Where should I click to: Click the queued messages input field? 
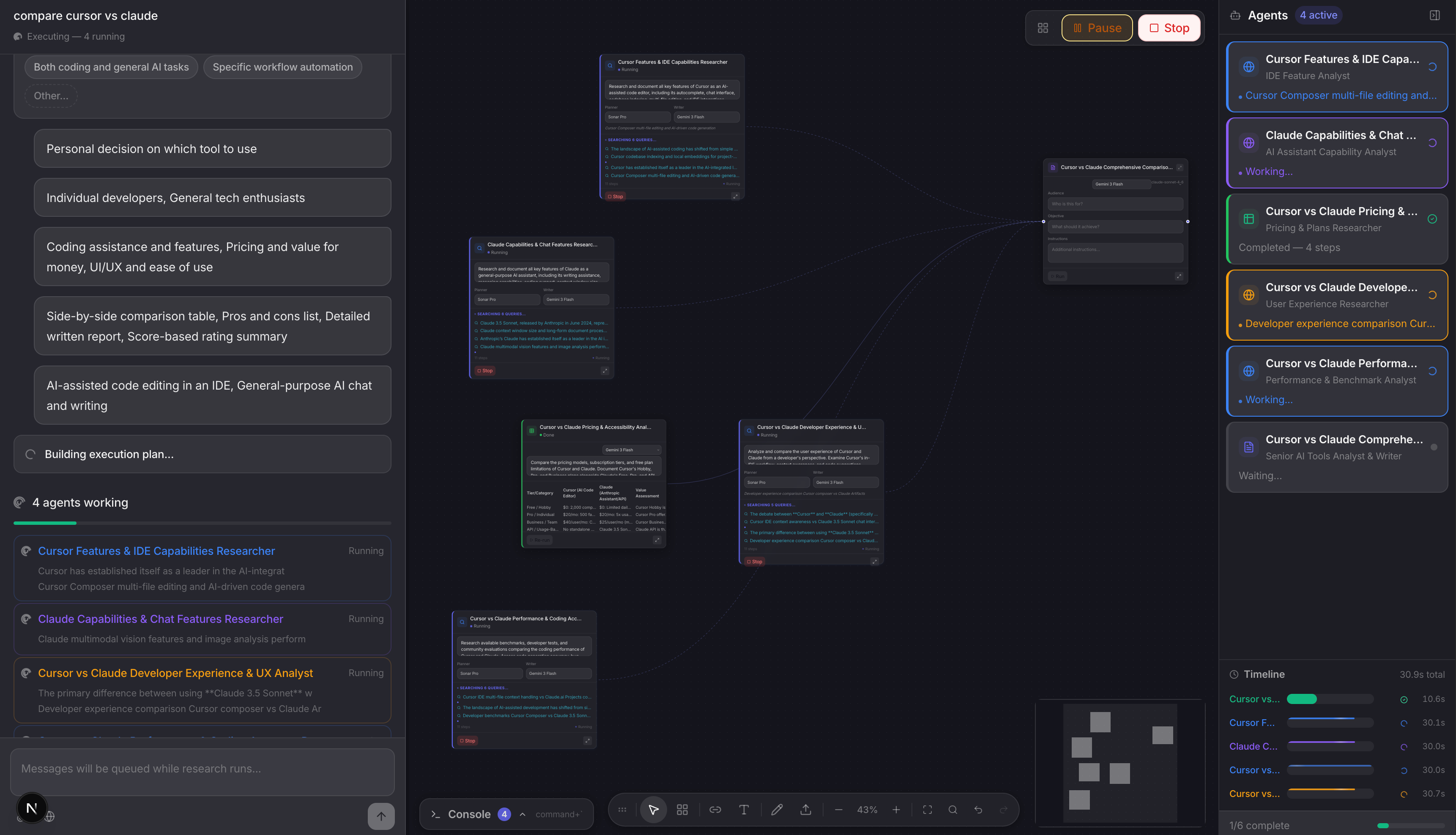[202, 769]
